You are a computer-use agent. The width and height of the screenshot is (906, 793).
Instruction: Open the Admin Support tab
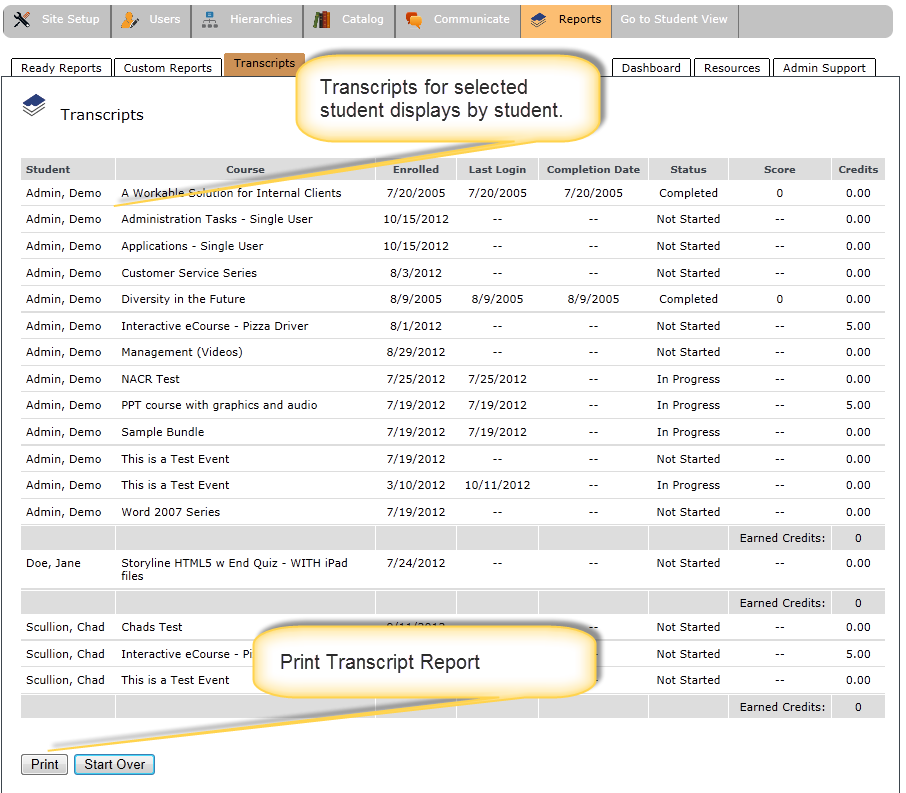coord(825,68)
